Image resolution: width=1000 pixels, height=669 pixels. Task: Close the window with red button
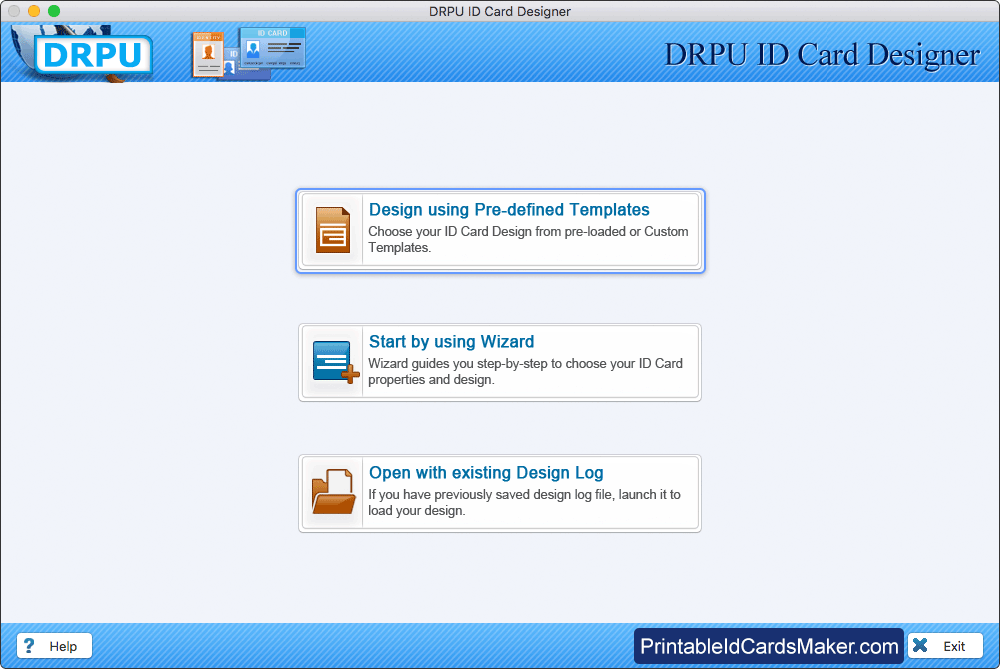click(14, 11)
